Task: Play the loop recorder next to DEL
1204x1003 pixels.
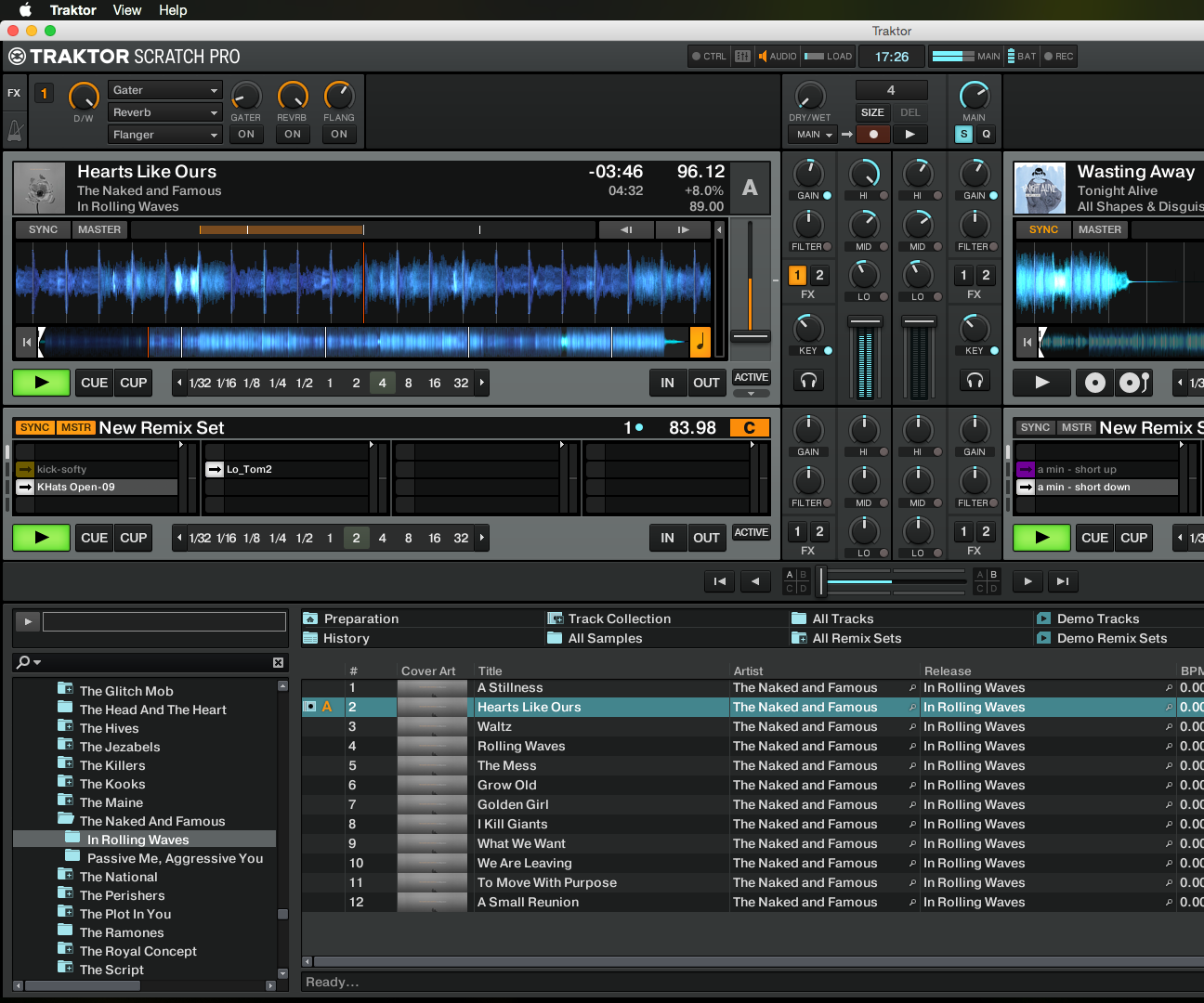Action: pos(910,135)
